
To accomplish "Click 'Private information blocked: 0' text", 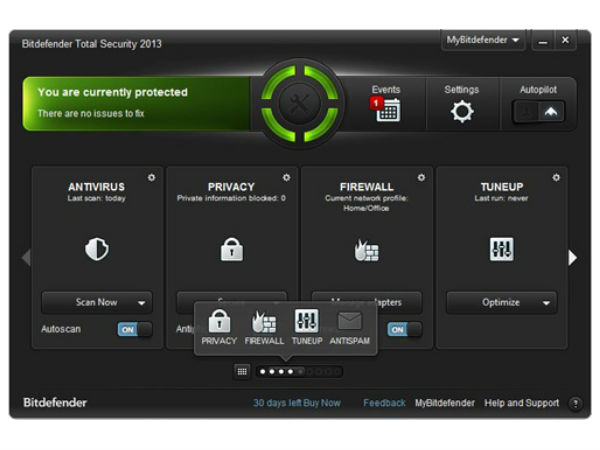I will click(231, 198).
